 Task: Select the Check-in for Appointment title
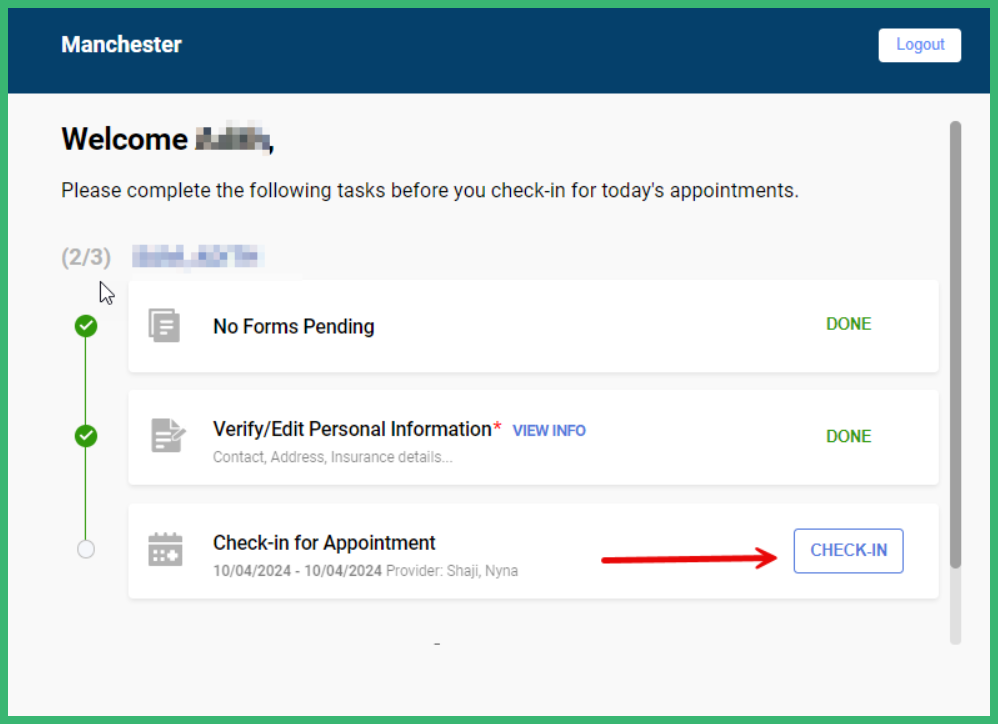point(324,543)
